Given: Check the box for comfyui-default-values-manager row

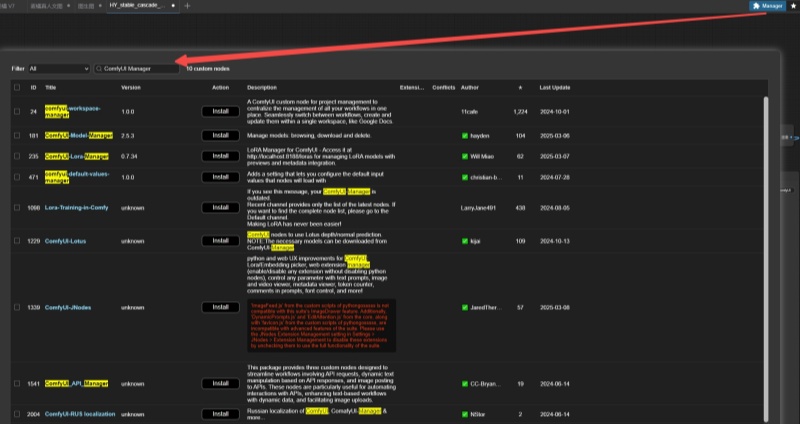Looking at the screenshot, I should (x=17, y=177).
